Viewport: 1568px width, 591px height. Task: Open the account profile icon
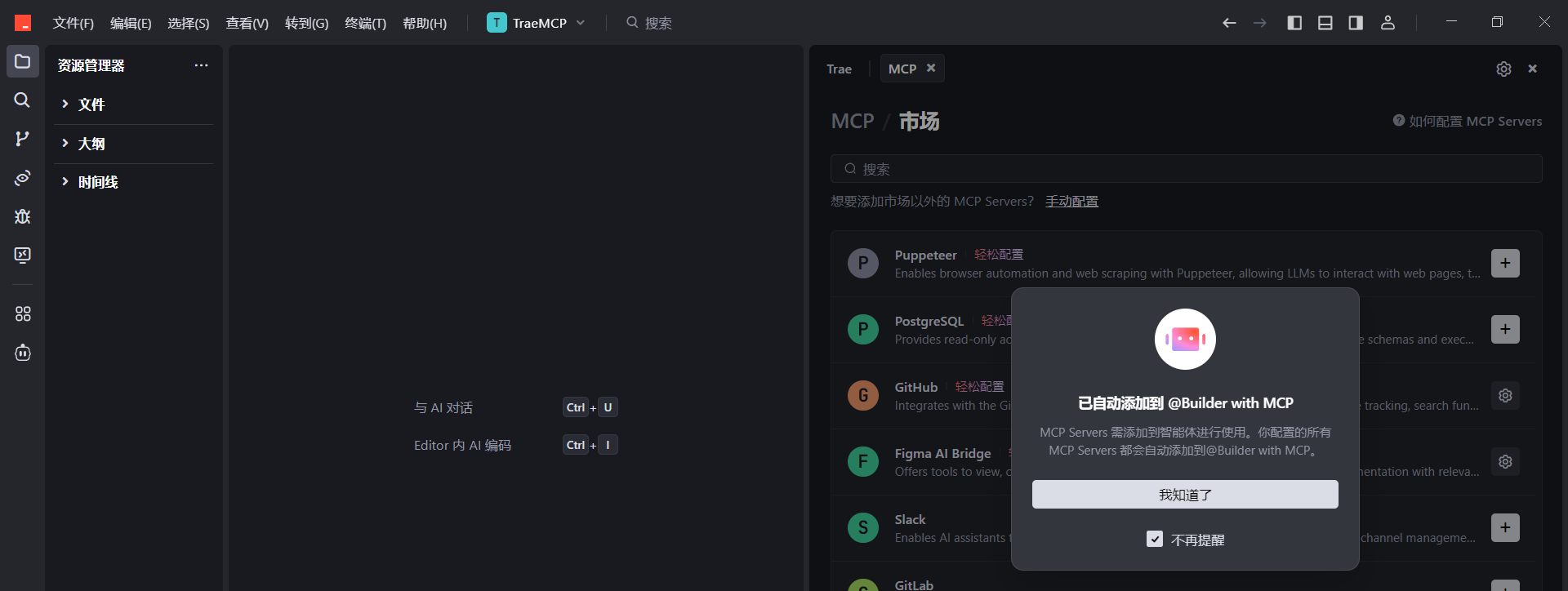[x=1388, y=23]
